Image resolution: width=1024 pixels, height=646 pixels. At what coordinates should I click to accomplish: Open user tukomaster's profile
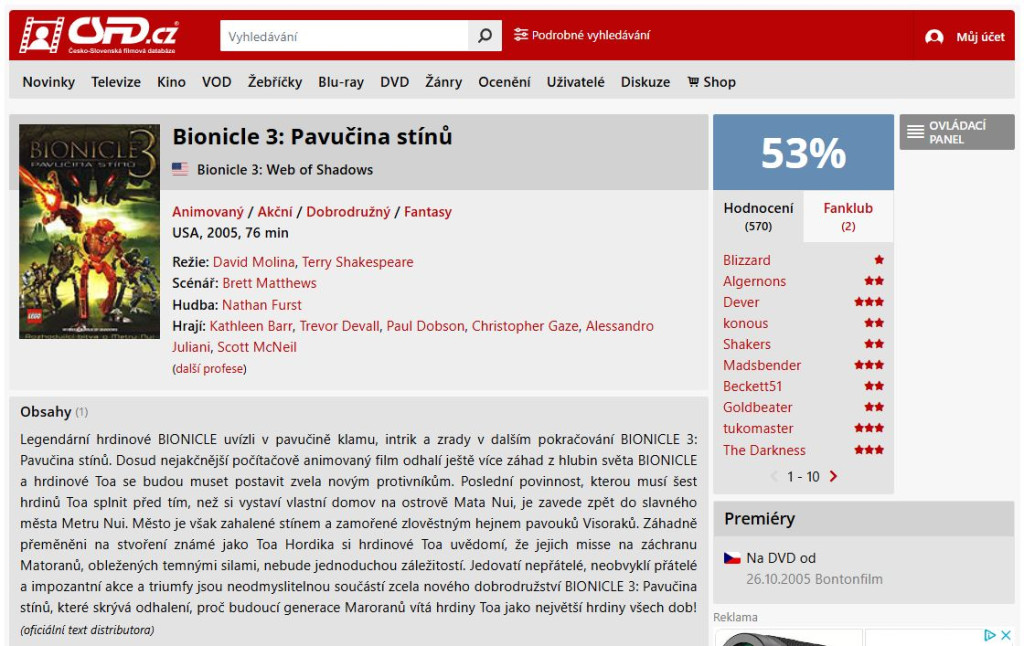click(x=758, y=428)
